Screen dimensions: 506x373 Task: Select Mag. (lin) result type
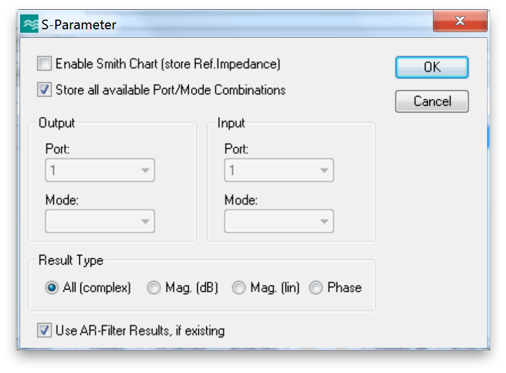point(239,287)
